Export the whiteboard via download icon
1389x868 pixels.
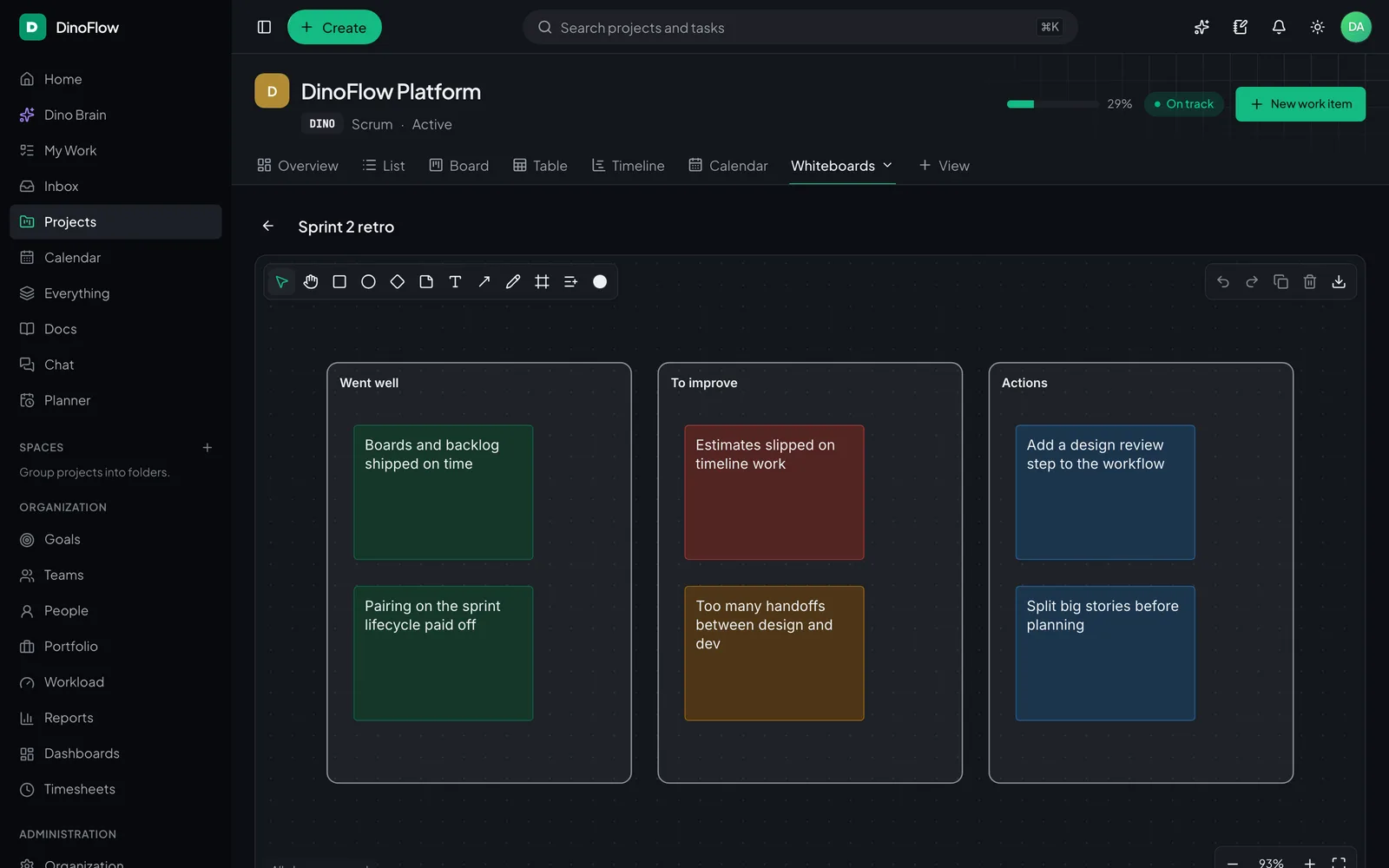[x=1339, y=281]
